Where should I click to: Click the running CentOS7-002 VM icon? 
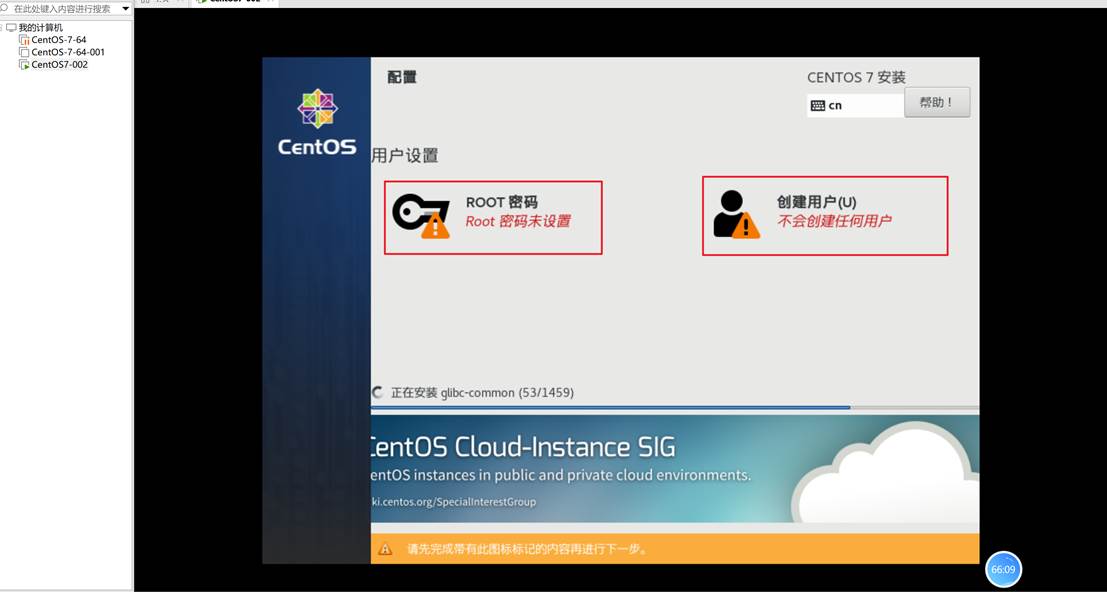[25, 65]
